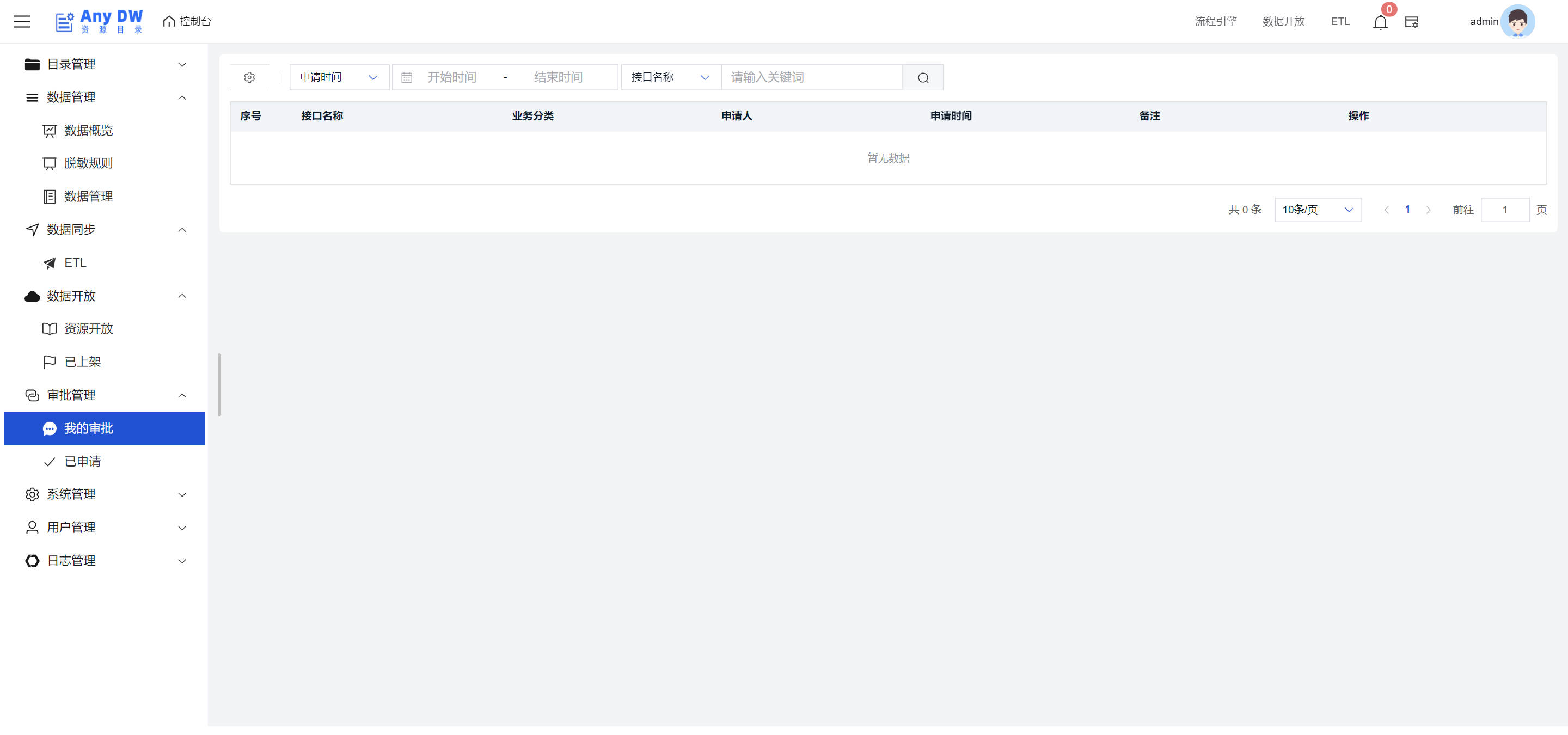This screenshot has height=735, width=1568.
Task: Click the table column settings gear
Action: click(249, 77)
